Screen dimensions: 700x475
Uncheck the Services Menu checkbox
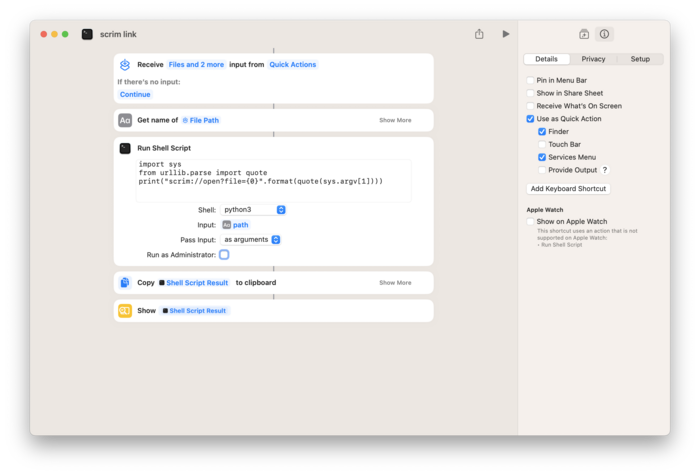[542, 157]
